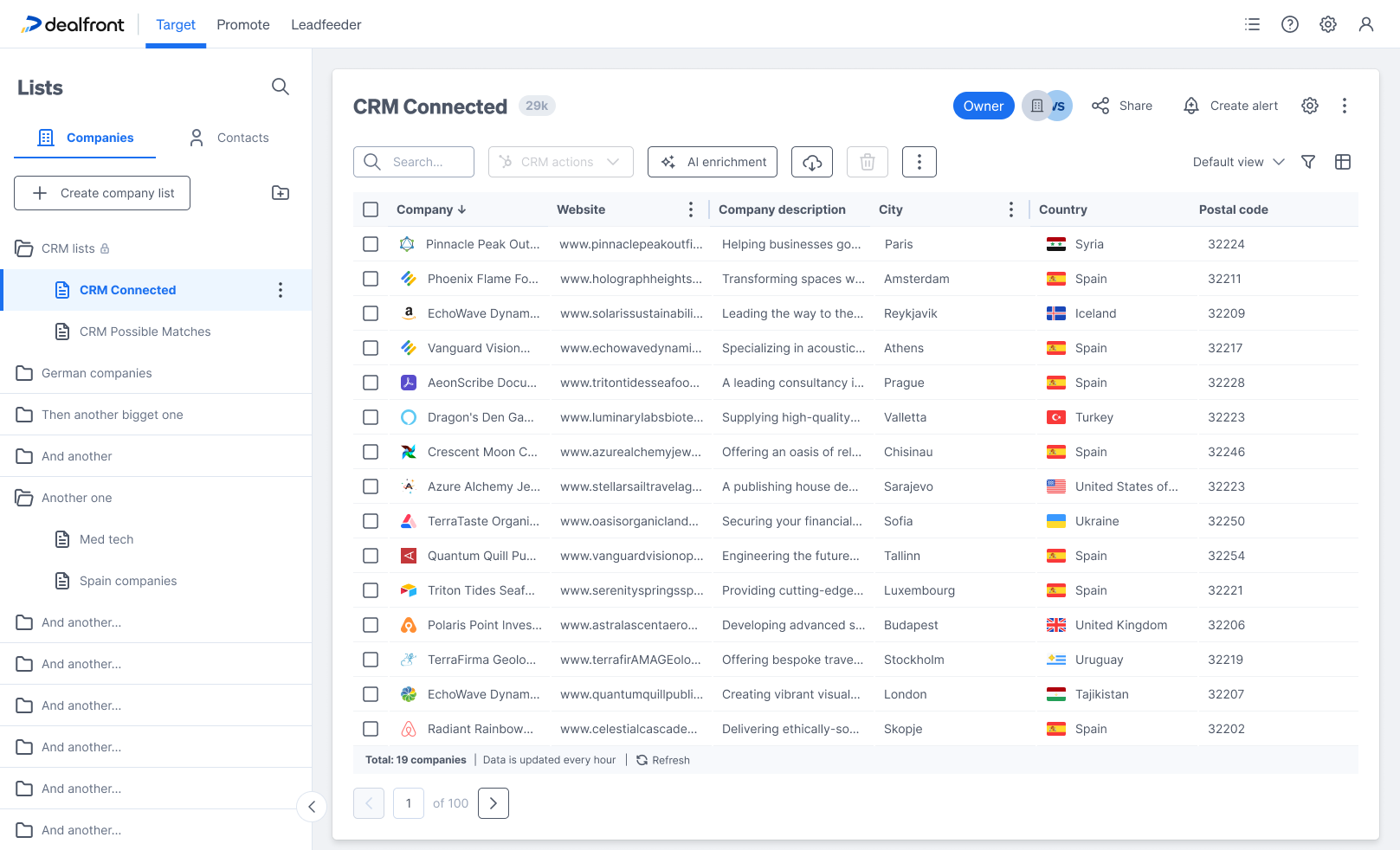Open the user profile icon
This screenshot has height=850, width=1400.
point(1366,24)
